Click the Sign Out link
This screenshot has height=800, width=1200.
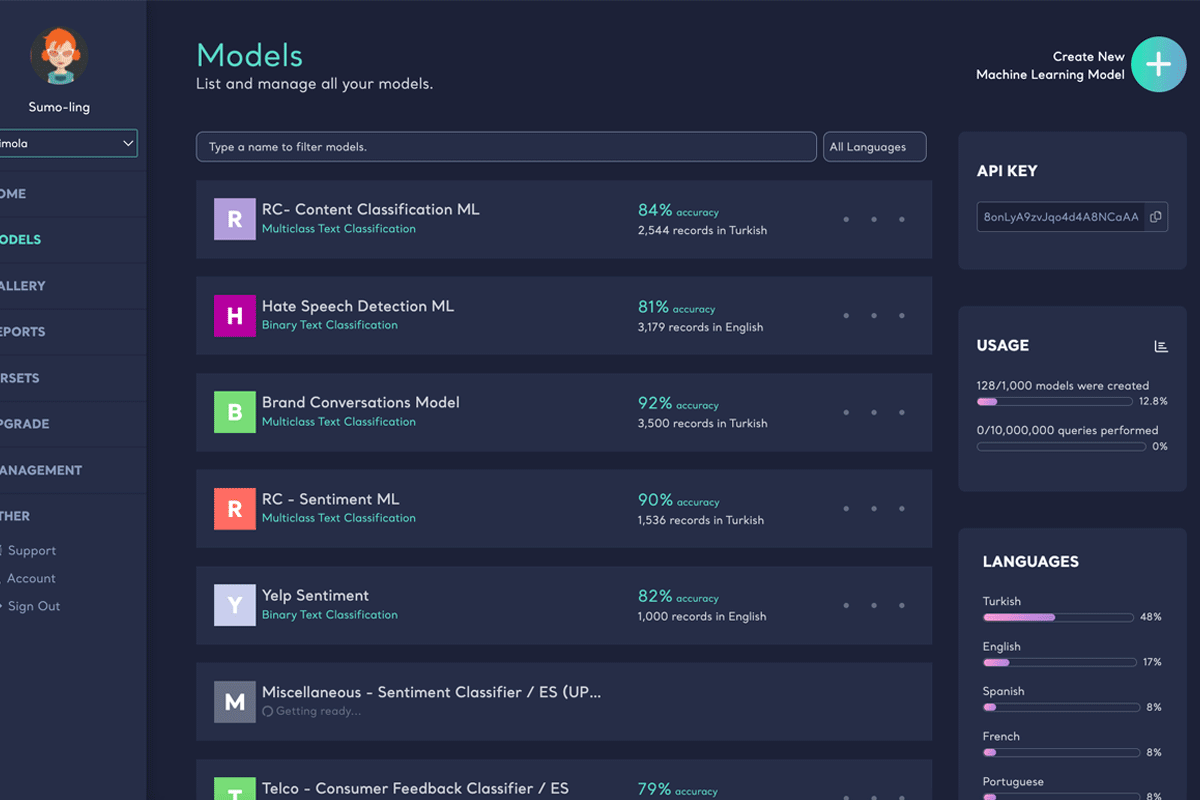click(34, 606)
